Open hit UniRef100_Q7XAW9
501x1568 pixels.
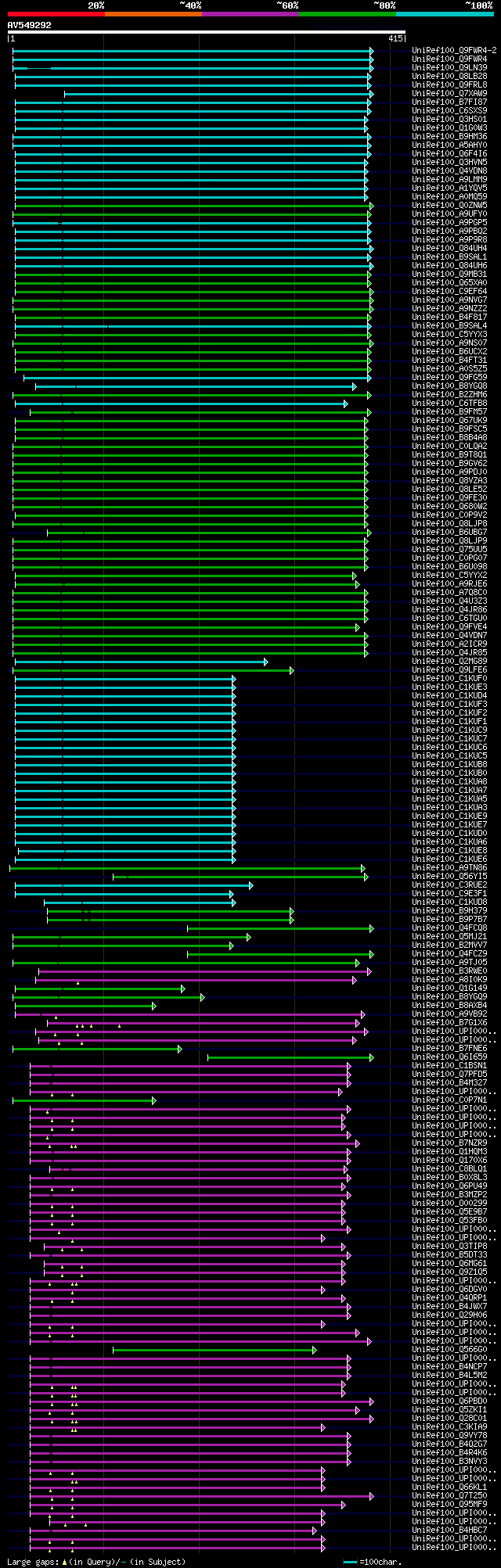point(450,93)
